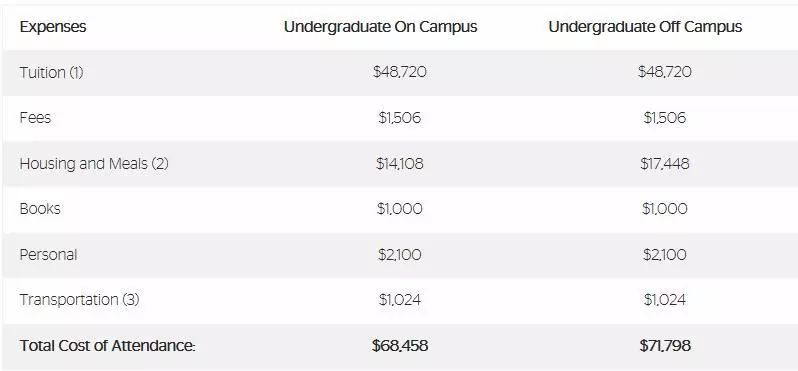
Task: Select on-campus transportation value $1,024
Action: (x=400, y=300)
